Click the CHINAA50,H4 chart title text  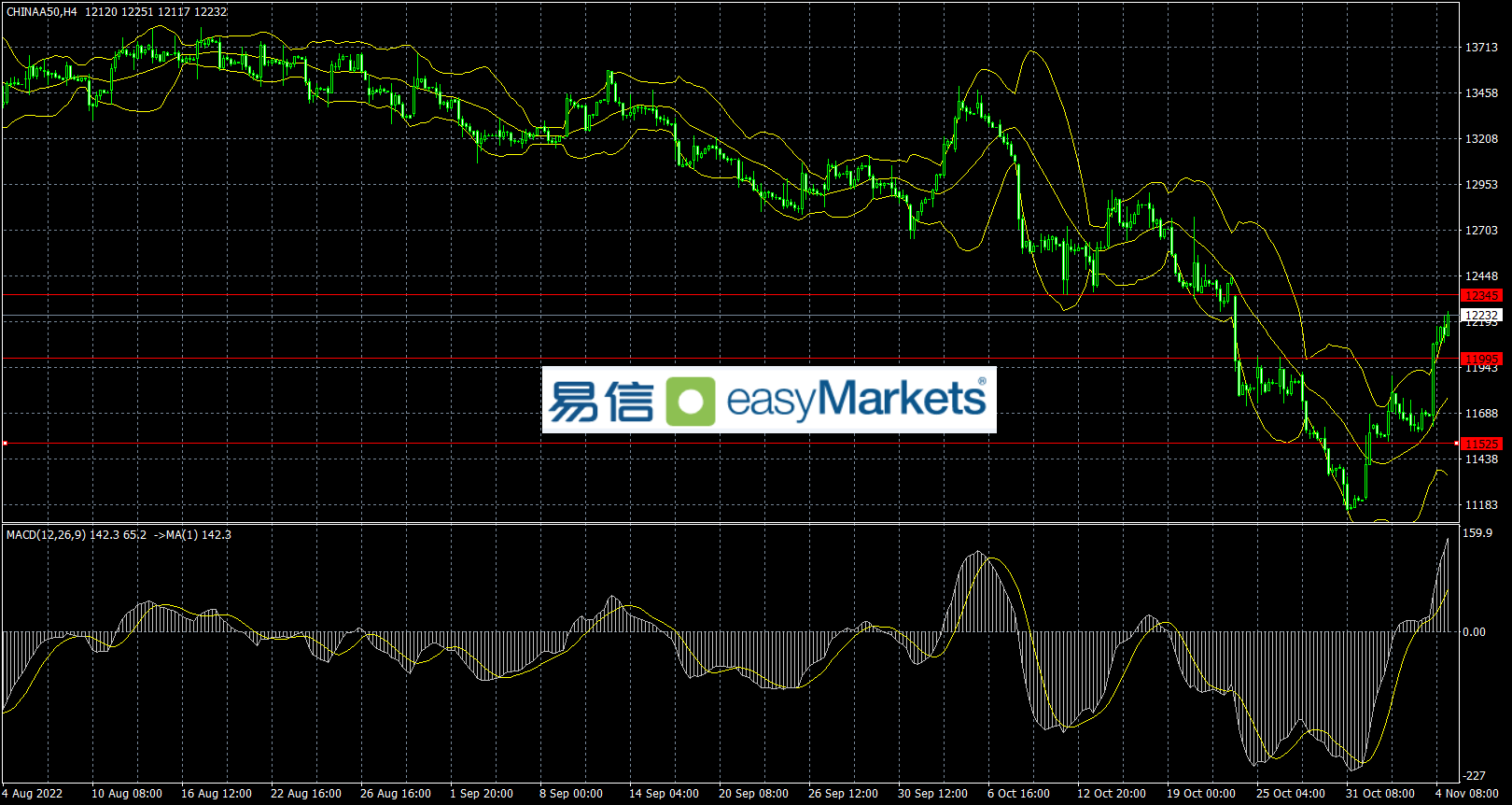tap(42, 12)
